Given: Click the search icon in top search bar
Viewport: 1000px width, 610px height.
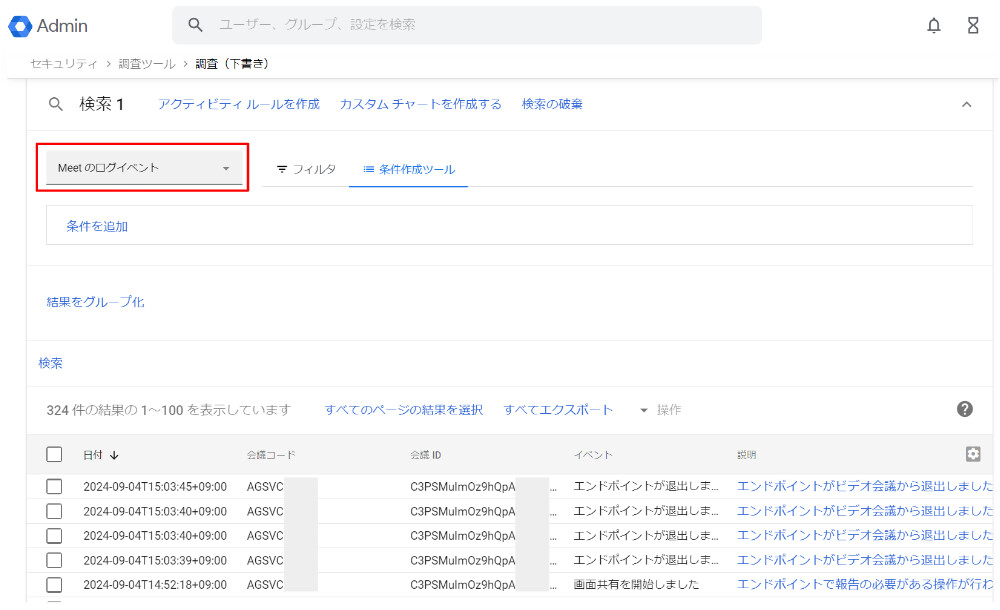Looking at the screenshot, I should point(196,25).
